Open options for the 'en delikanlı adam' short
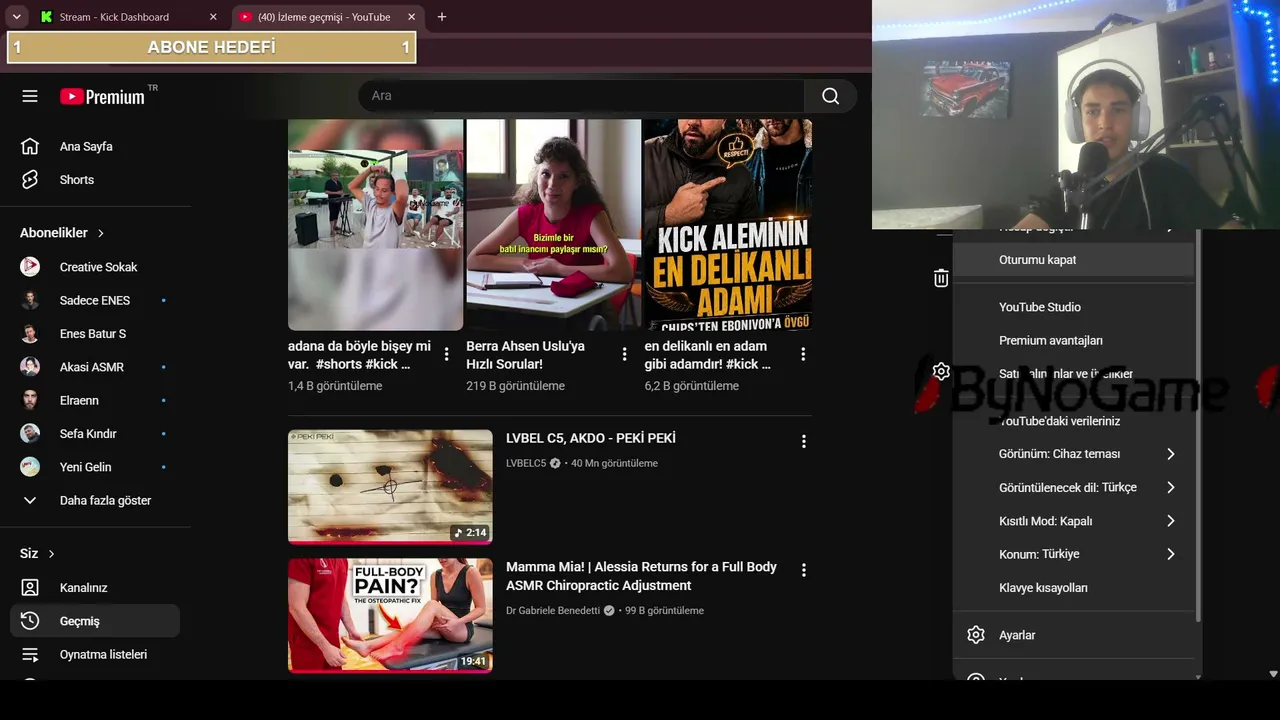Screen dimensions: 1280x720 coord(803,354)
